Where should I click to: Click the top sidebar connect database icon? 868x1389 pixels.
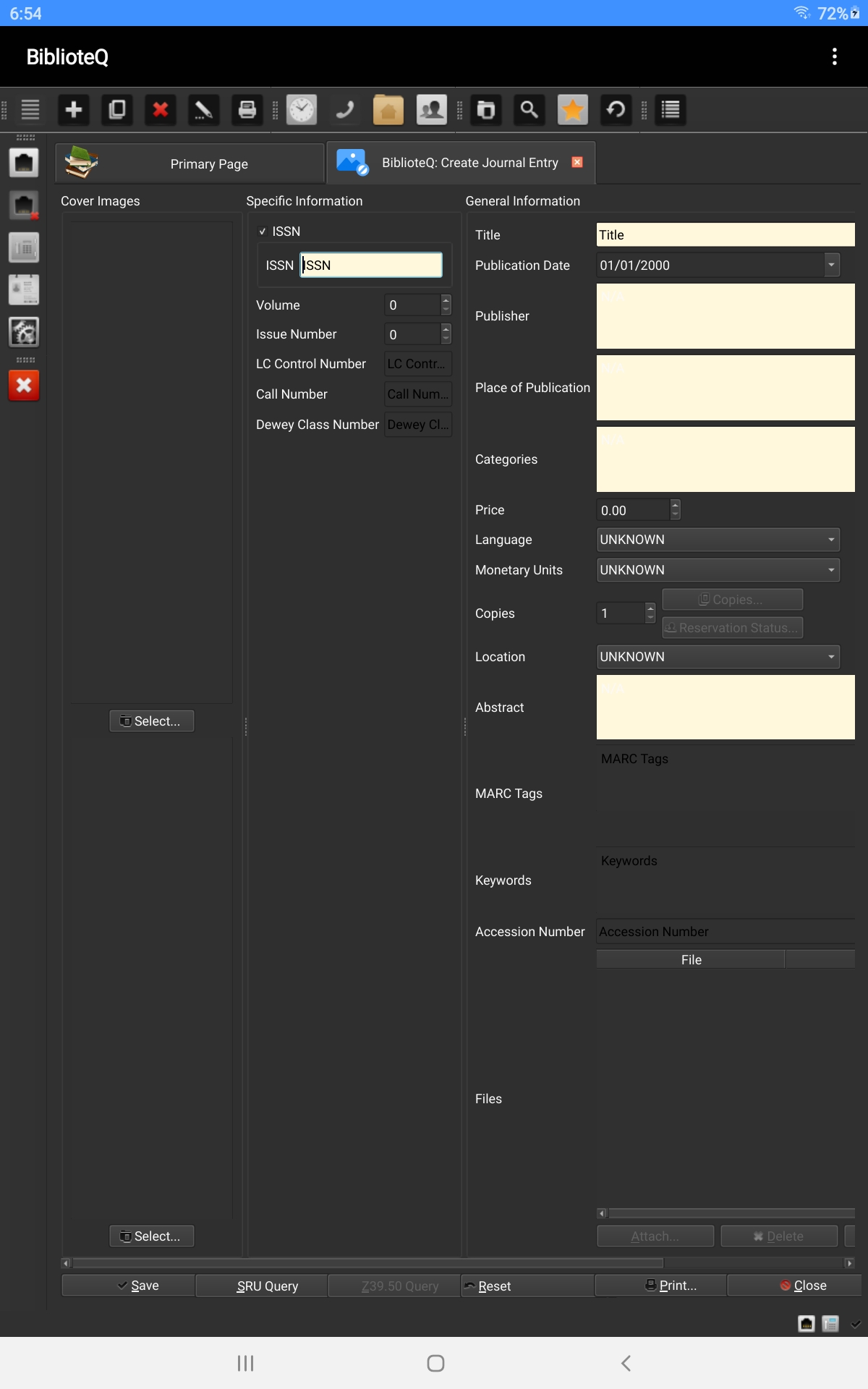coord(24,163)
